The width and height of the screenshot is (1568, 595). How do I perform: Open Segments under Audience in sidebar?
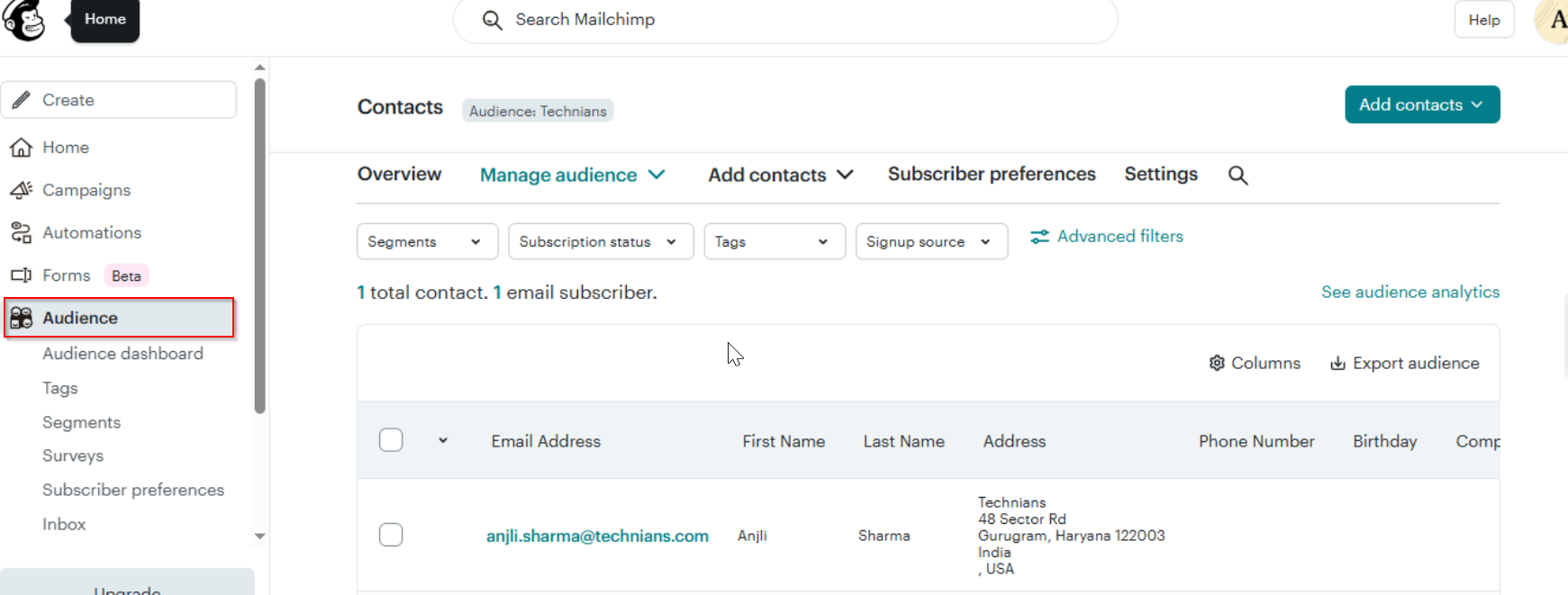(x=81, y=422)
